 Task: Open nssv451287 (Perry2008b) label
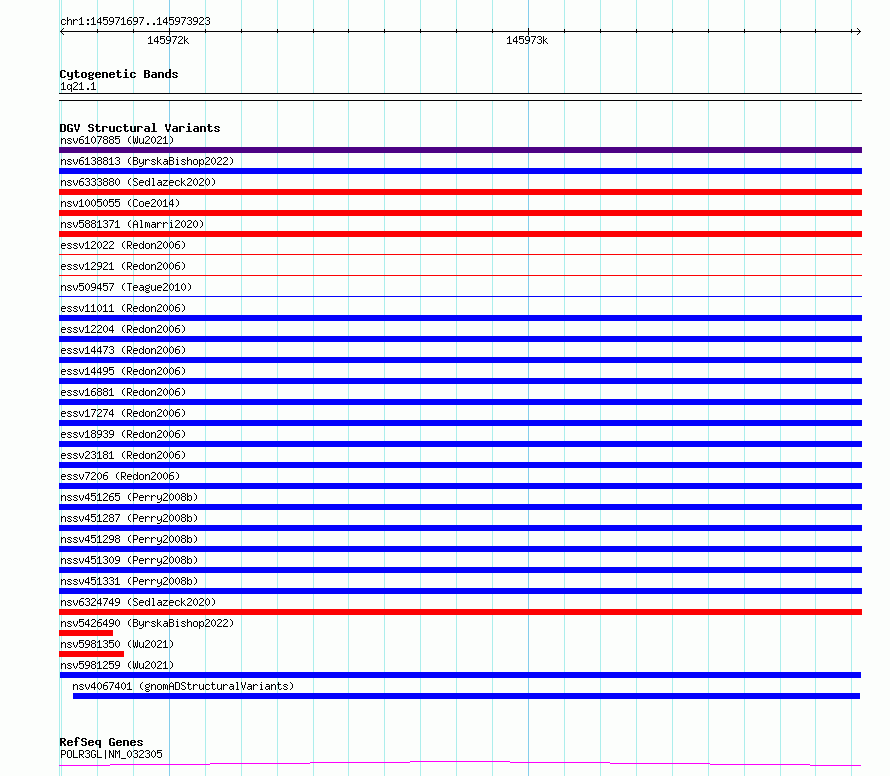coord(129,518)
